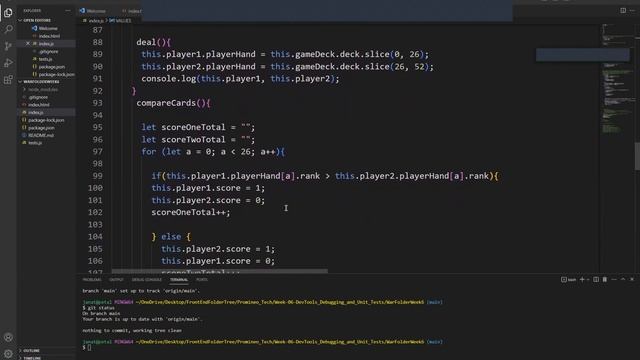Kill the terminal with trash icon

click(605, 280)
